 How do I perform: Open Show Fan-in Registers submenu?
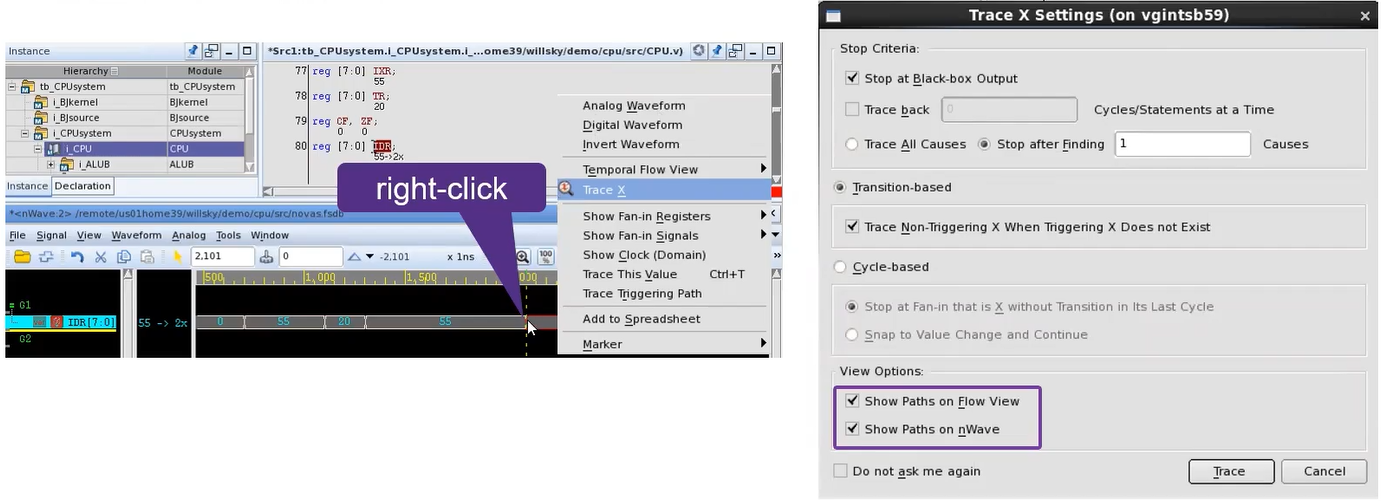tap(663, 216)
